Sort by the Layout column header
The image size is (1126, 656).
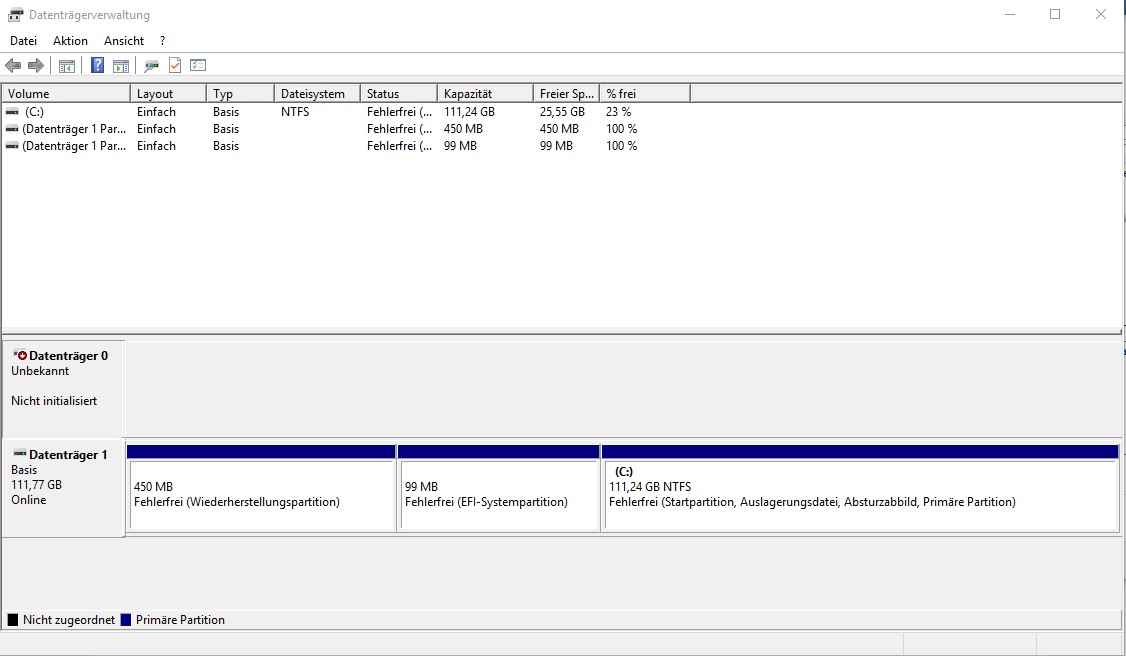pos(168,93)
